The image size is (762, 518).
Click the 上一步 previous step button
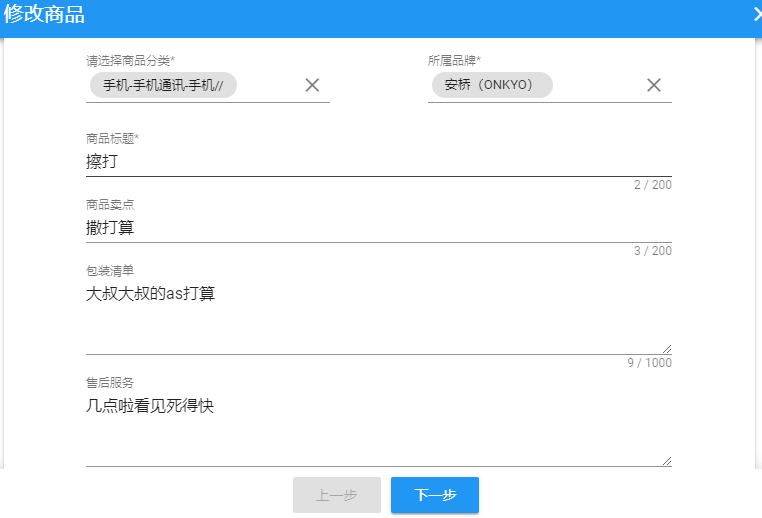337,495
